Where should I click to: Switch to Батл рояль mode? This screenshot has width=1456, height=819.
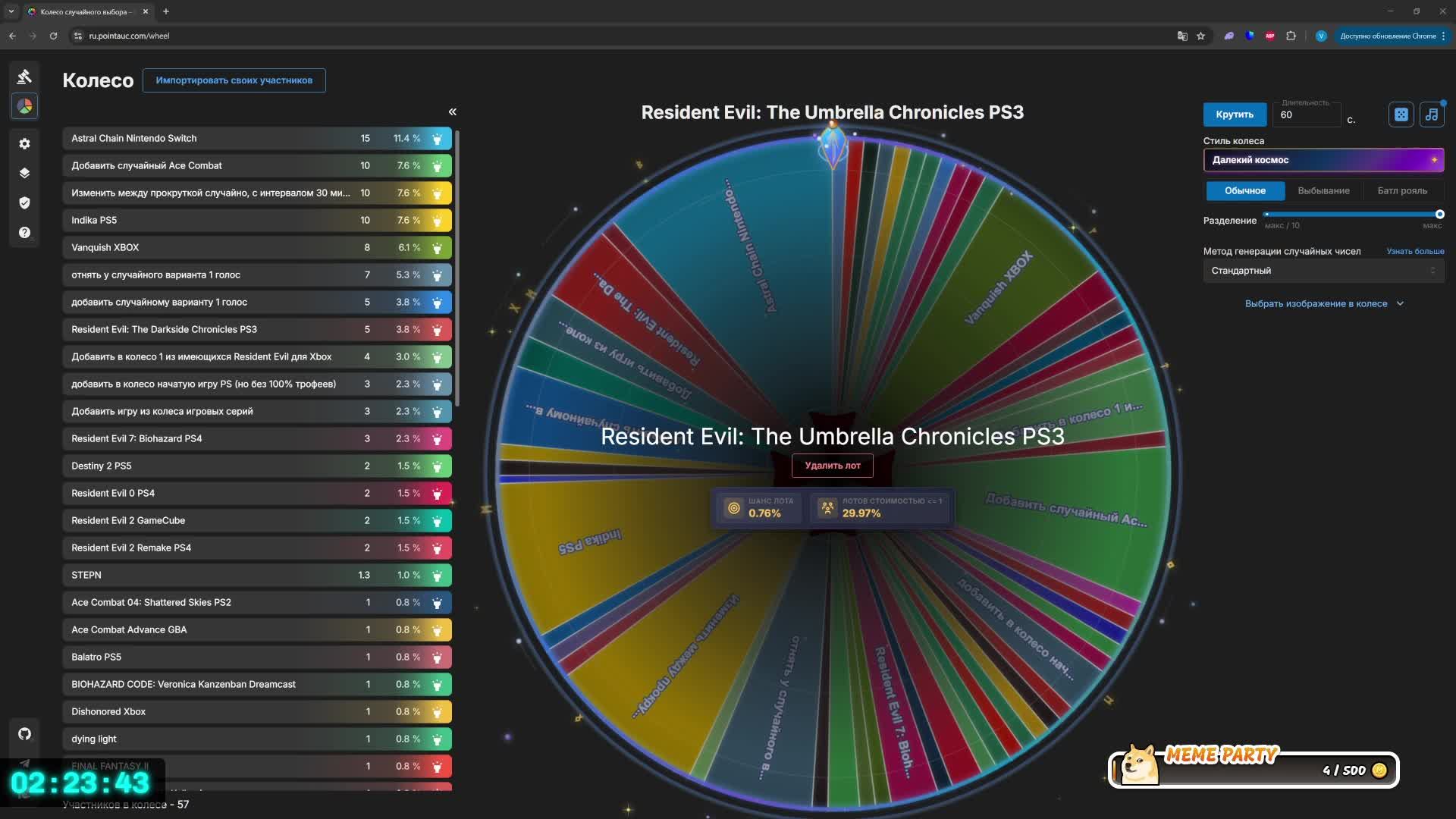click(1401, 191)
